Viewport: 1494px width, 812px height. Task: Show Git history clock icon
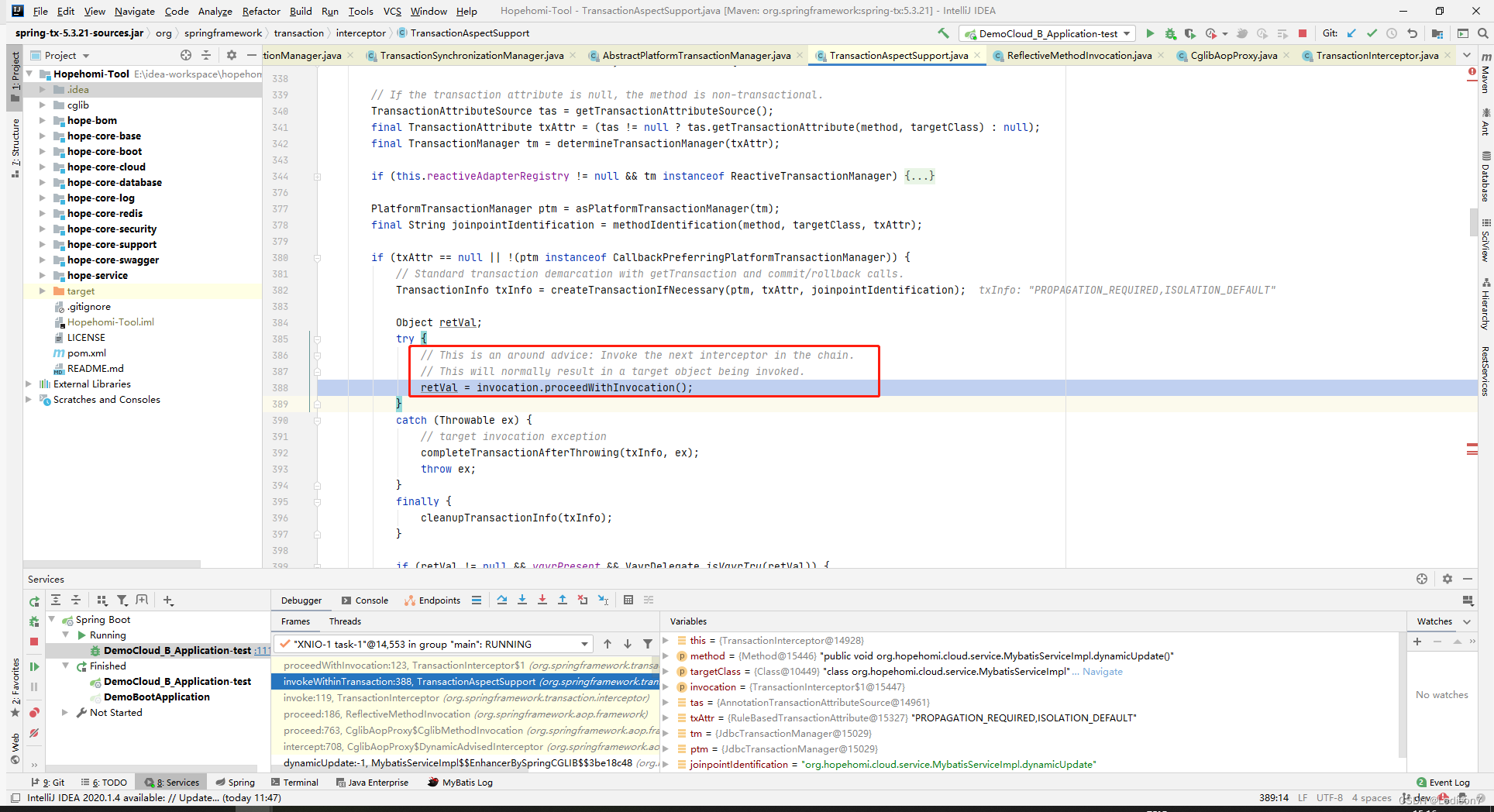tap(1392, 33)
